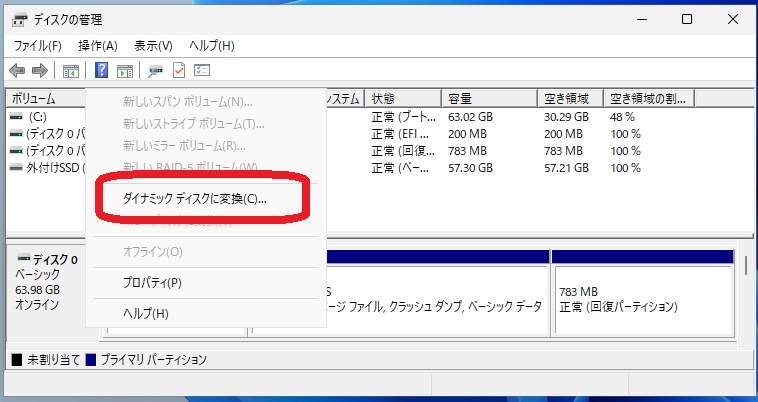Sort by the 空き領域の割... column header
The image size is (758, 402).
pos(649,99)
